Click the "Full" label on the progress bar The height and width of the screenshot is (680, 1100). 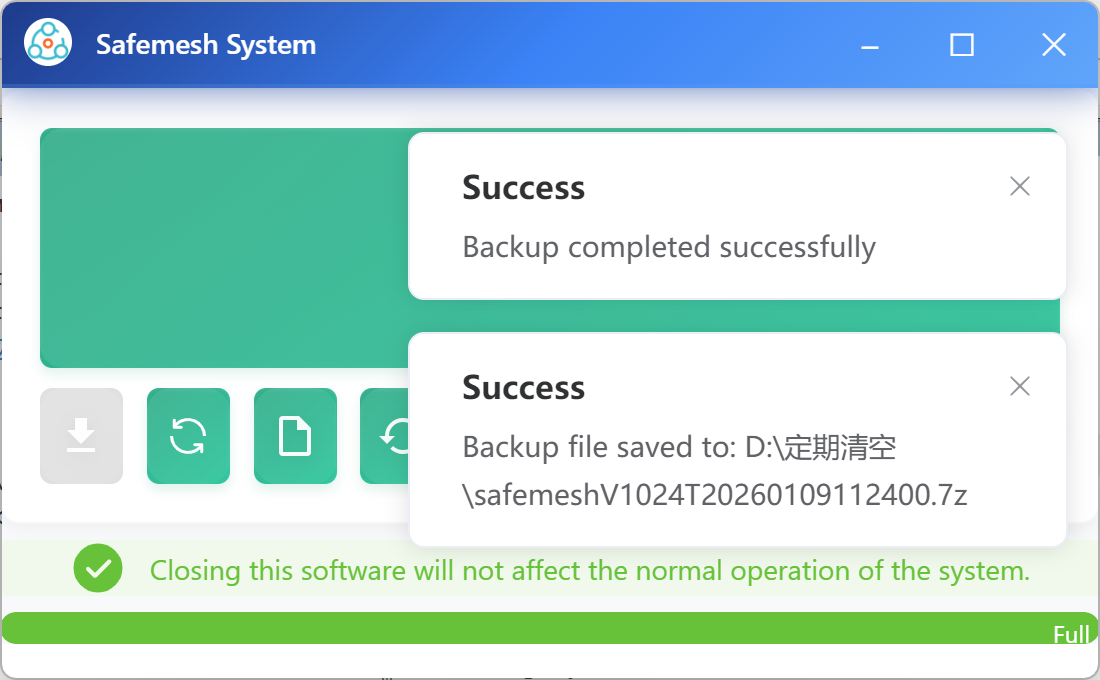[x=1071, y=634]
